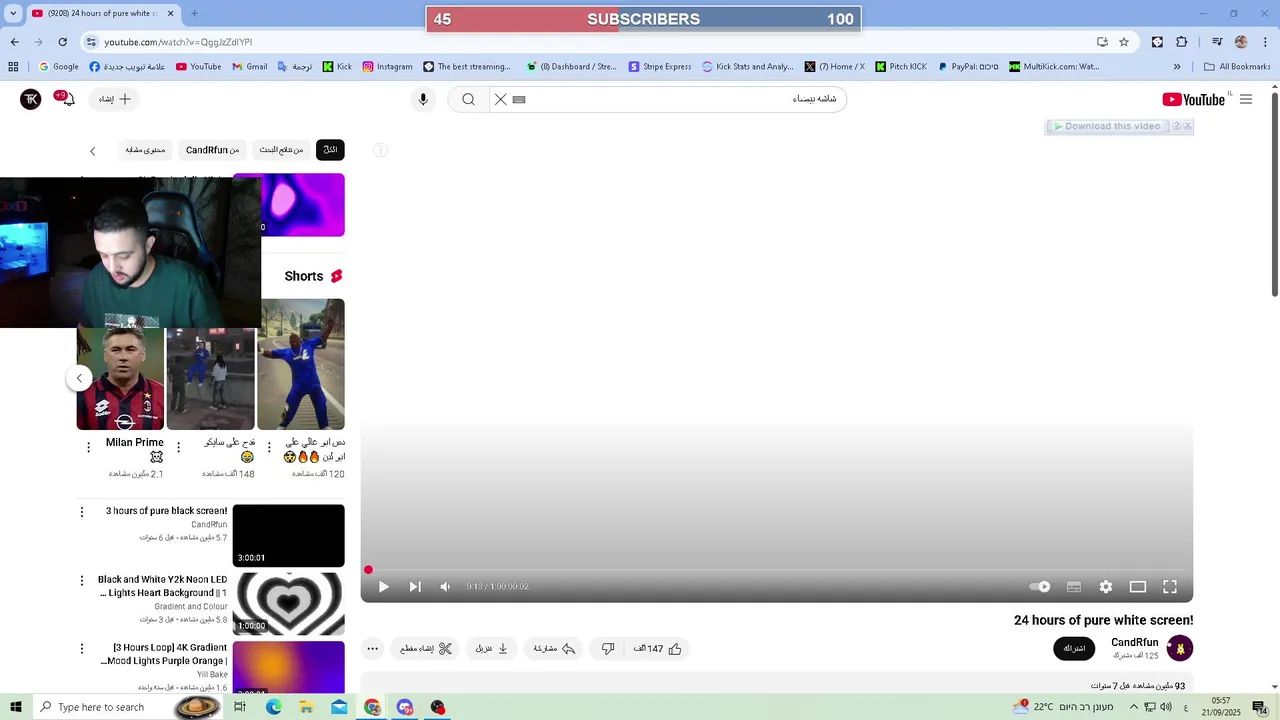Open CandRfun channel name link
The height and width of the screenshot is (720, 1280).
[1135, 643]
